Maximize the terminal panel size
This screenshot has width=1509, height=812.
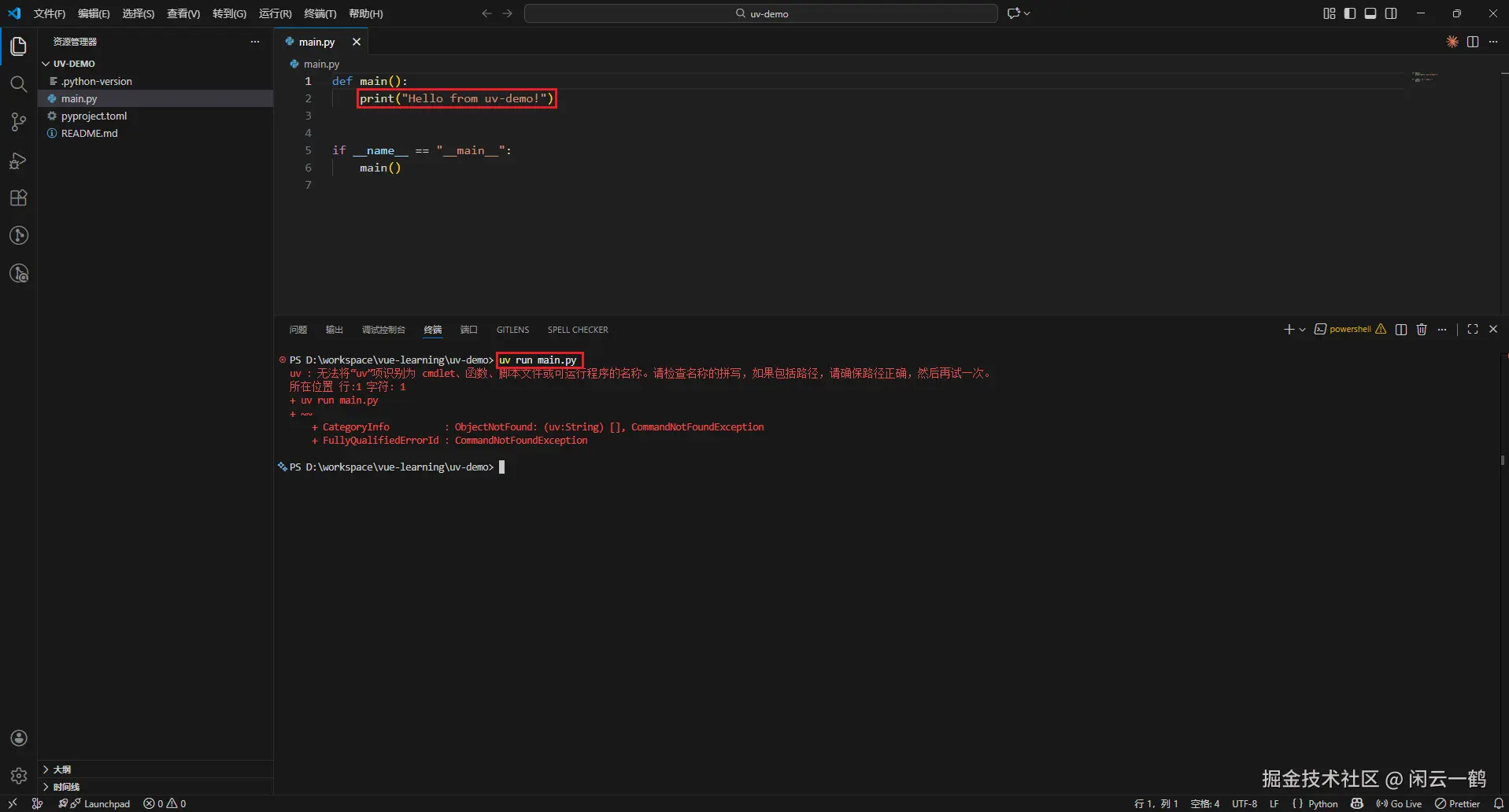(x=1473, y=330)
